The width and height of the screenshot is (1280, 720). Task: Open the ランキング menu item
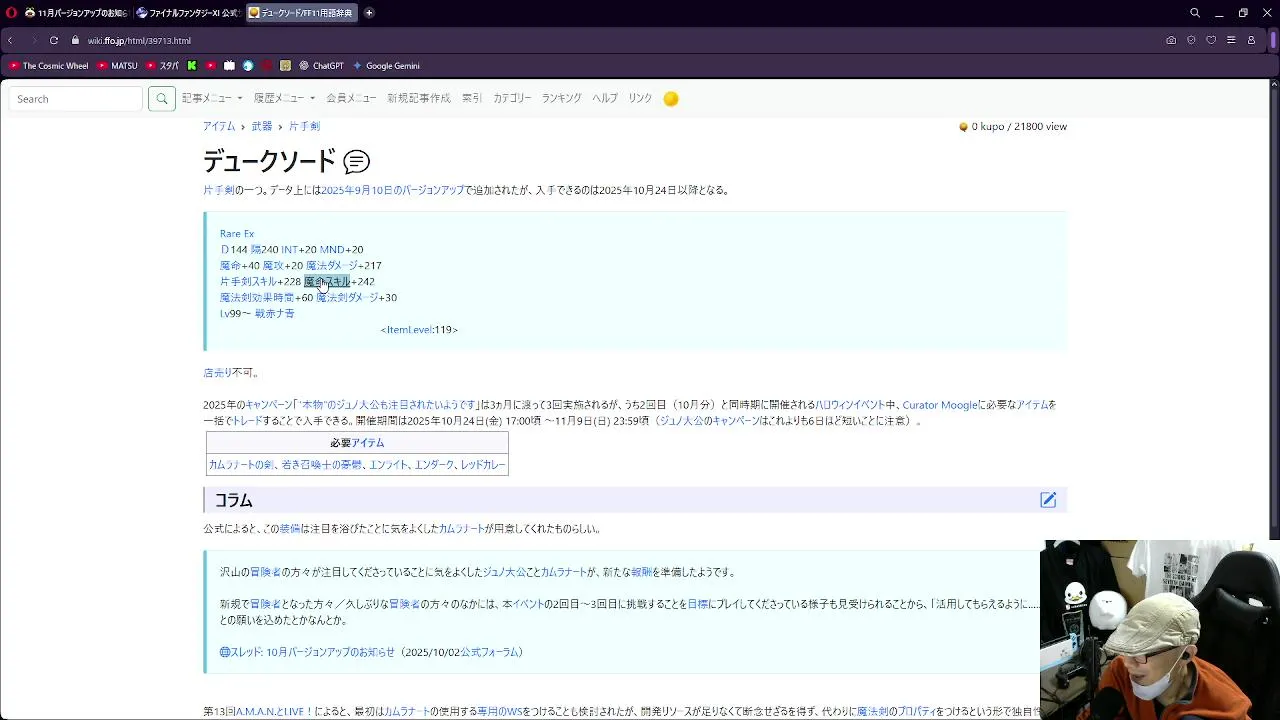561,98
